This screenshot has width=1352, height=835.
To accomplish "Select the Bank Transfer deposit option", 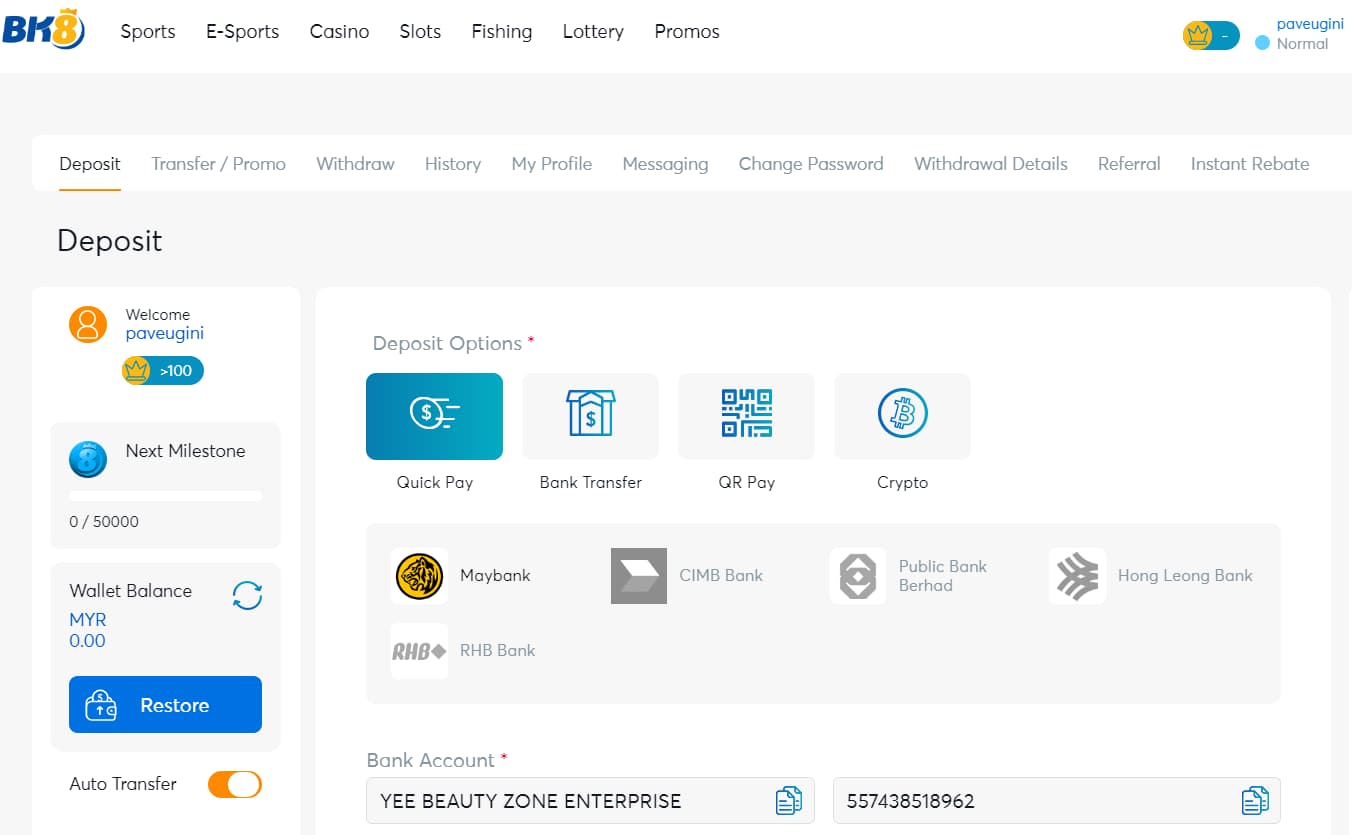I will 590,416.
